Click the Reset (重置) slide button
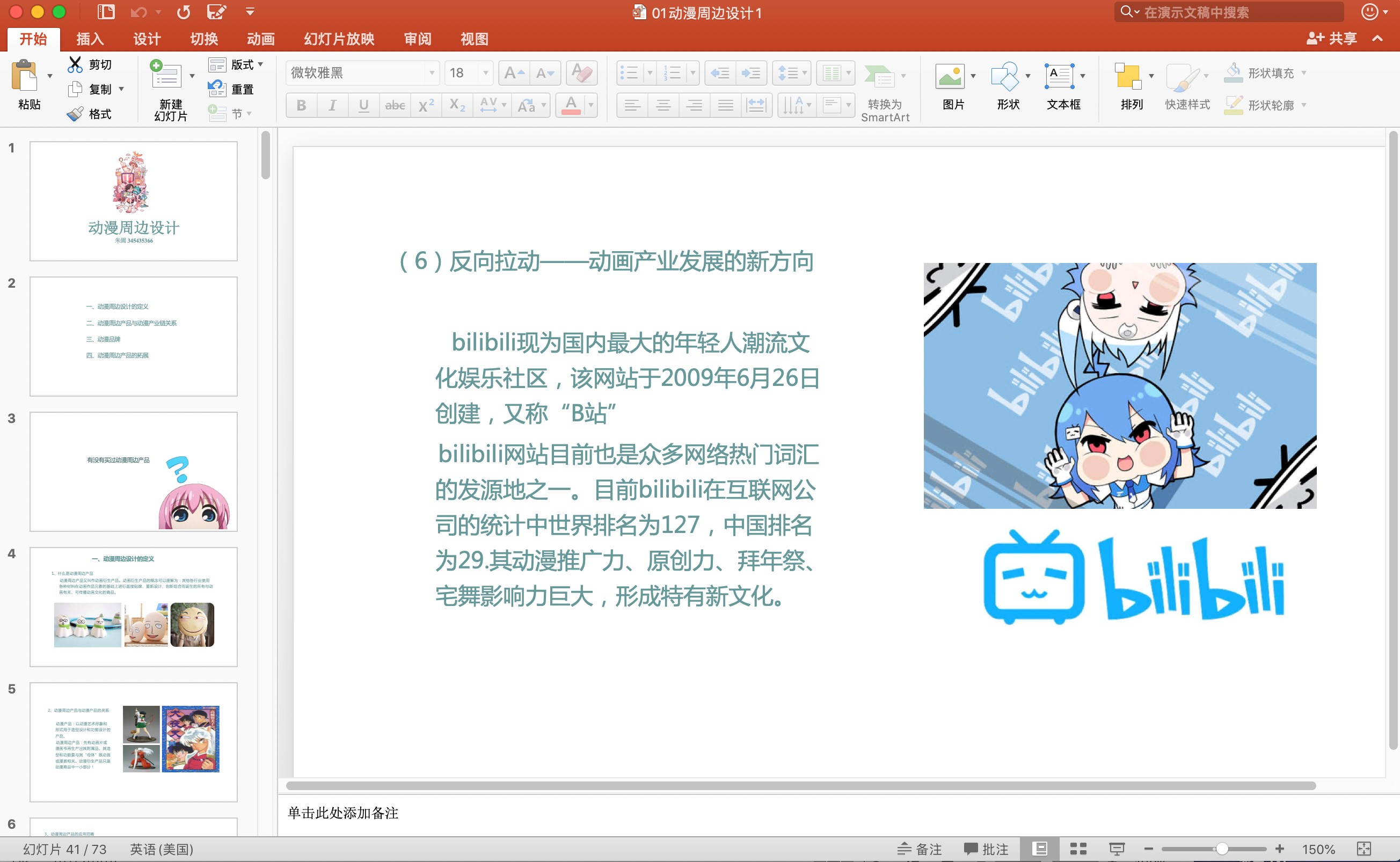This screenshot has height=862, width=1400. click(x=231, y=89)
